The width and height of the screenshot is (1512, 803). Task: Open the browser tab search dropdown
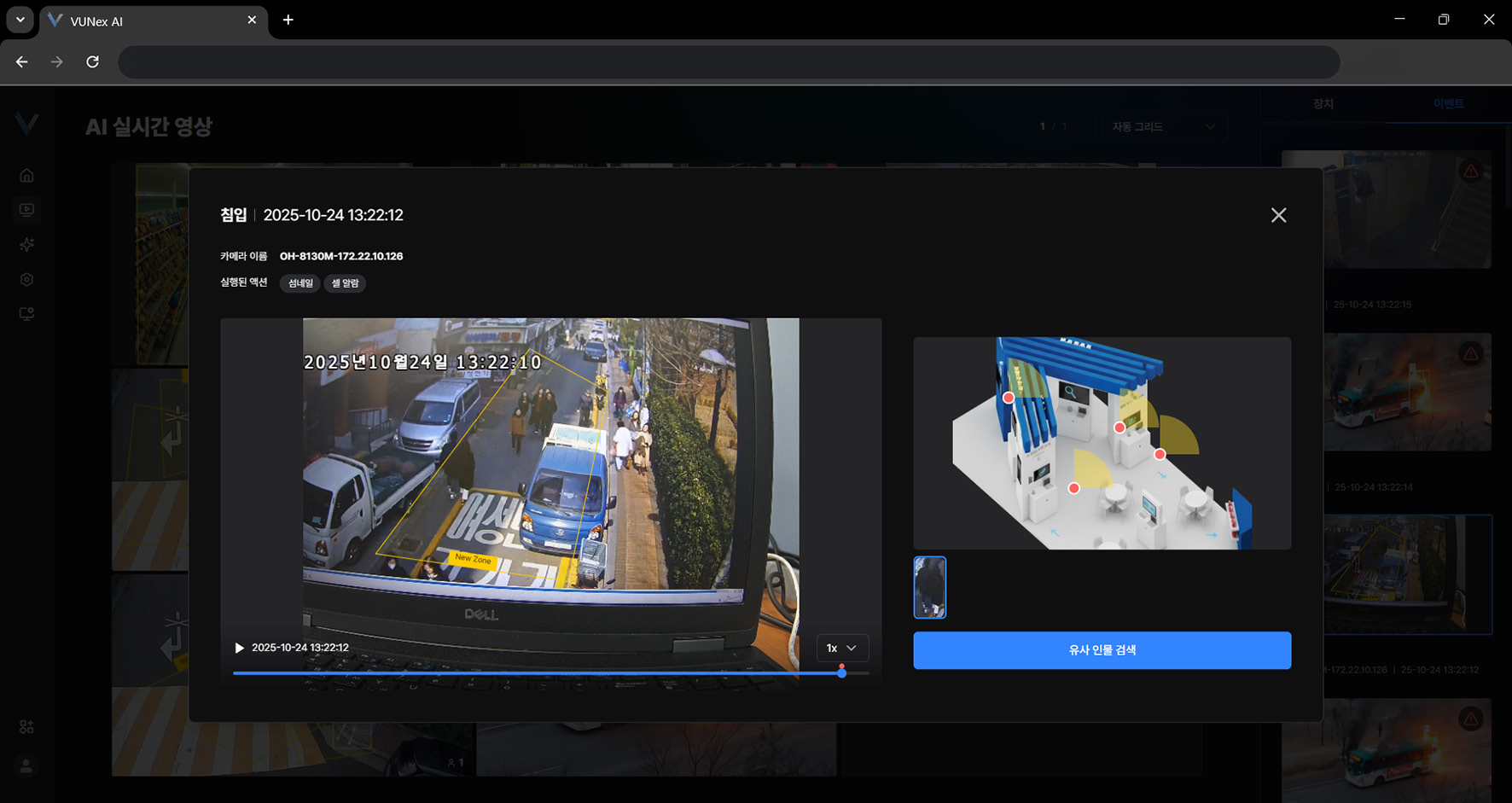pyautogui.click(x=20, y=20)
